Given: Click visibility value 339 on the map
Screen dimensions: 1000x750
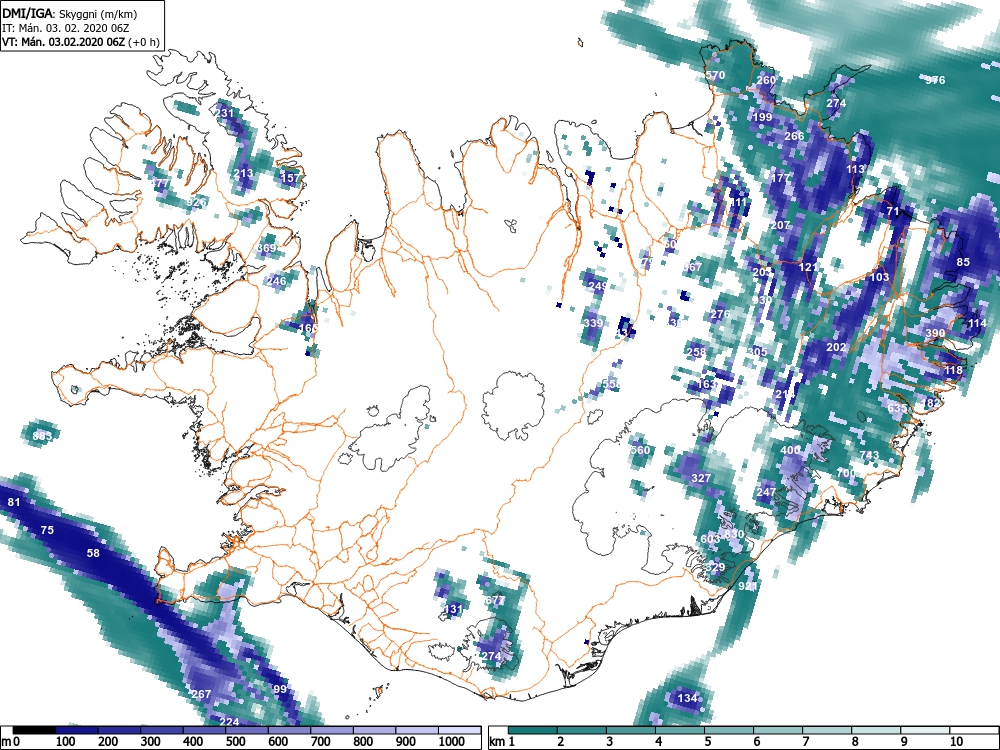Looking at the screenshot, I should pyautogui.click(x=593, y=323).
